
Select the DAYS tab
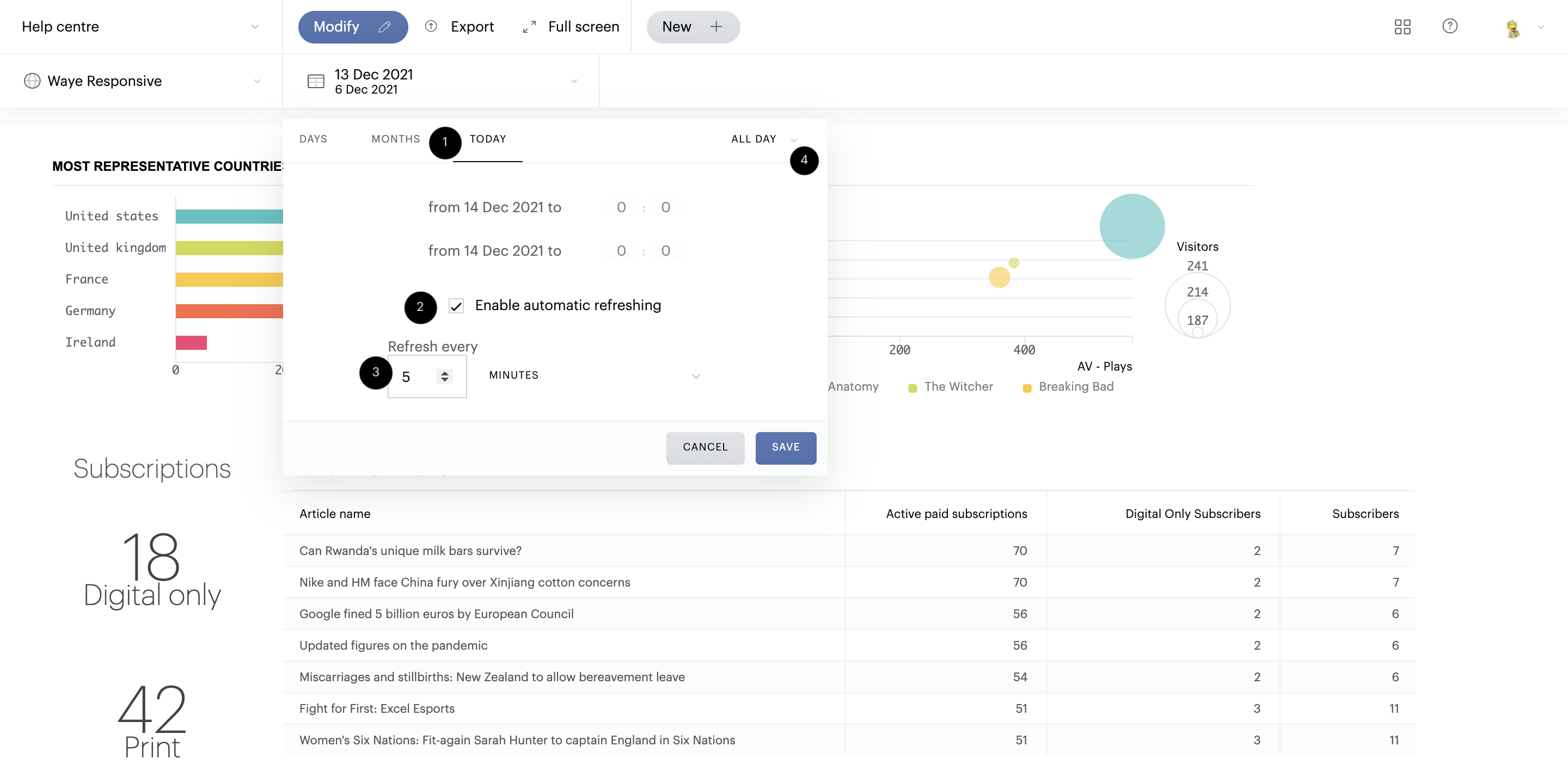[313, 139]
